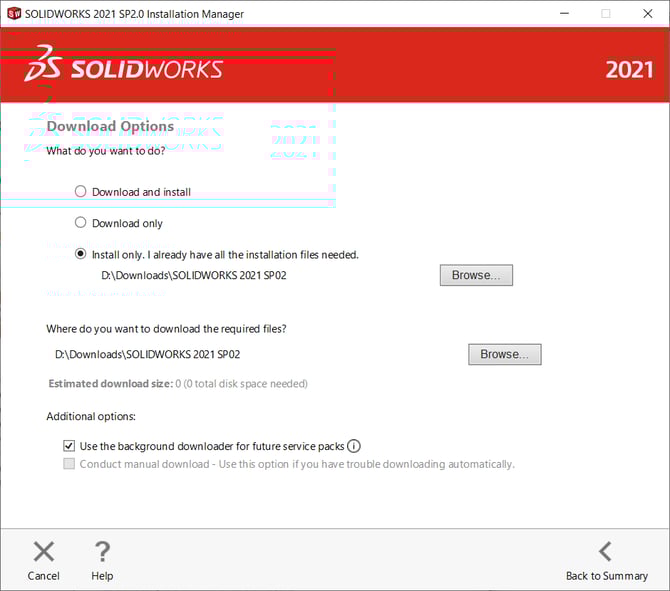Select the 'Download and install' option
670x591 pixels.
[x=81, y=191]
